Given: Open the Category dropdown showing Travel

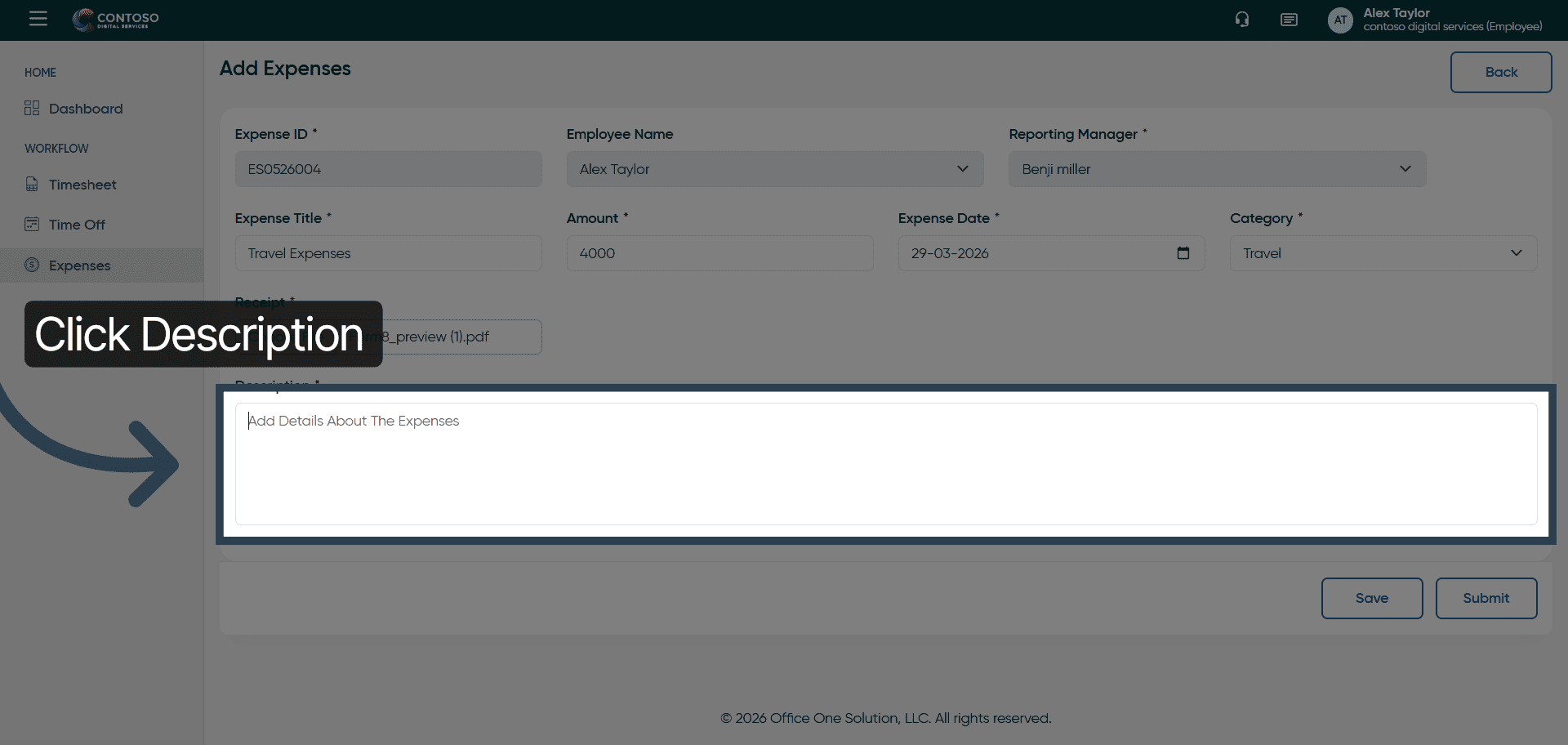Looking at the screenshot, I should 1383,253.
